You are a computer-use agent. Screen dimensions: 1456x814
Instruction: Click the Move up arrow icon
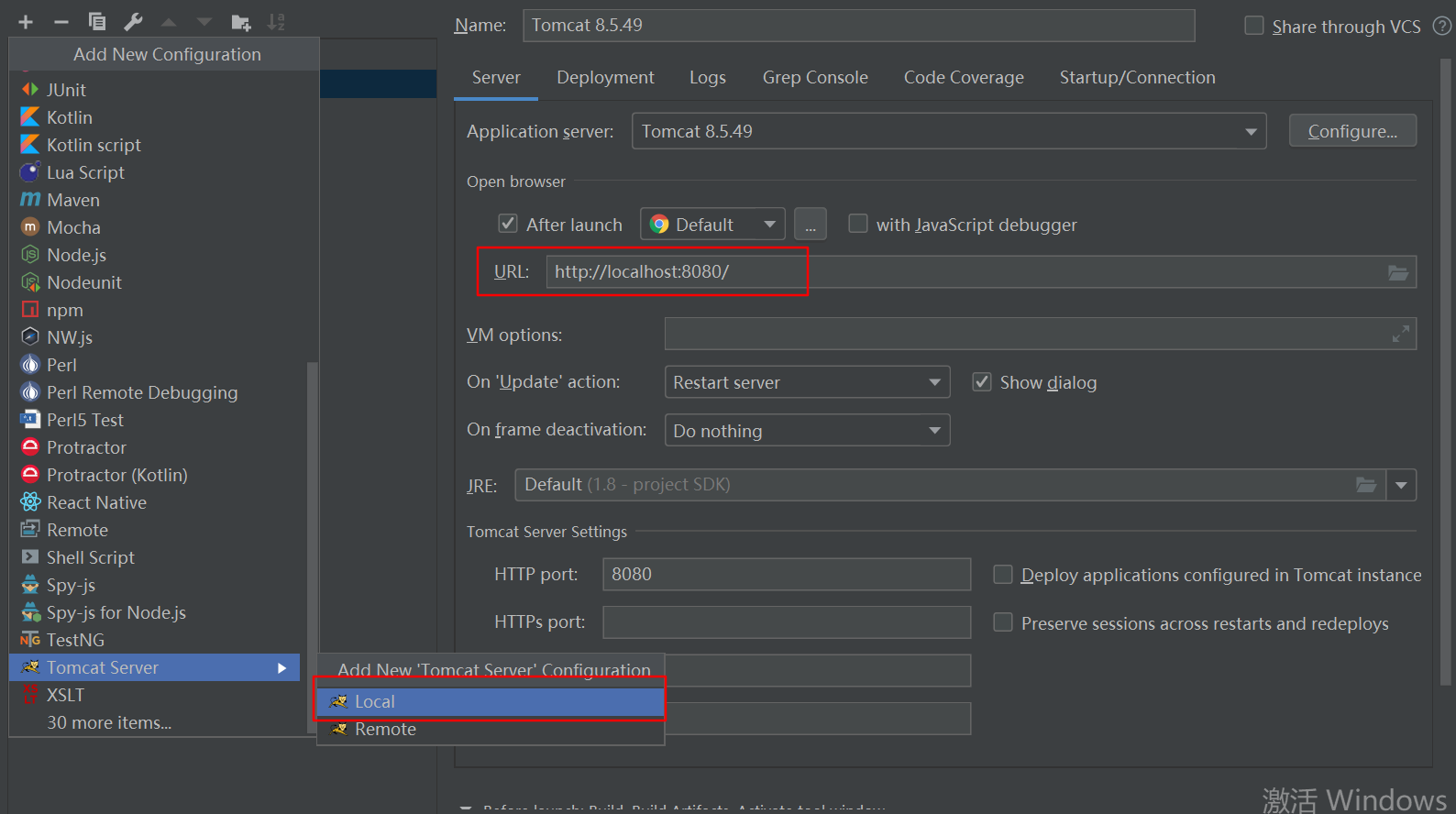(x=169, y=22)
